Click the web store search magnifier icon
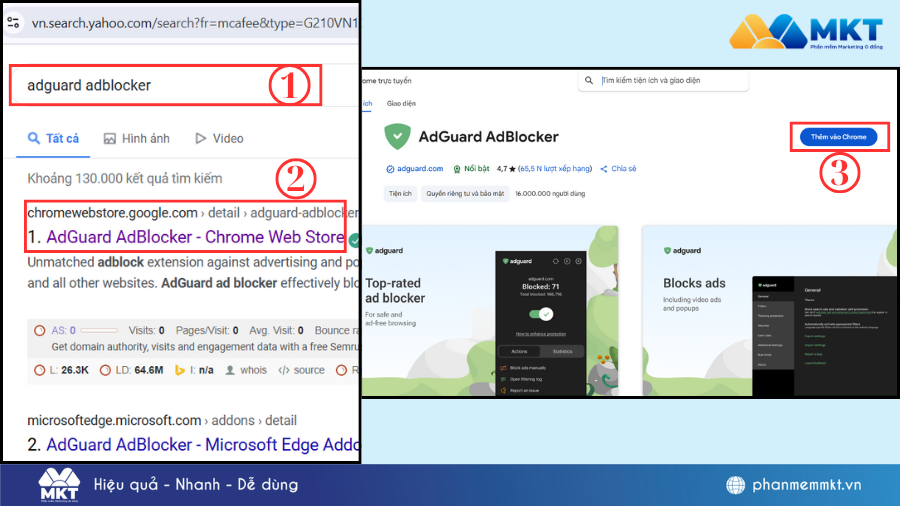Image resolution: width=900 pixels, height=506 pixels. click(x=589, y=80)
